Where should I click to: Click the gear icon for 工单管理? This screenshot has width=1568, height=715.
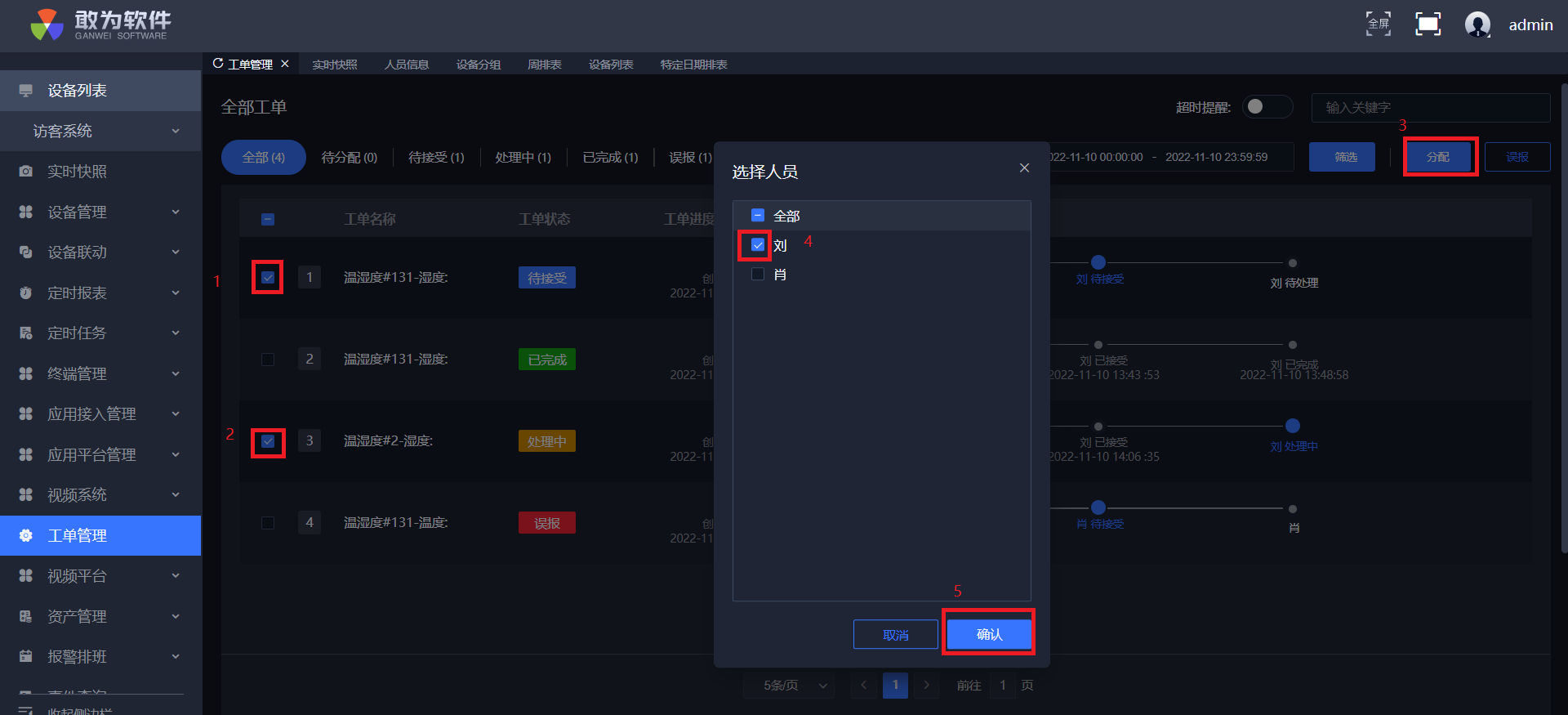26,535
